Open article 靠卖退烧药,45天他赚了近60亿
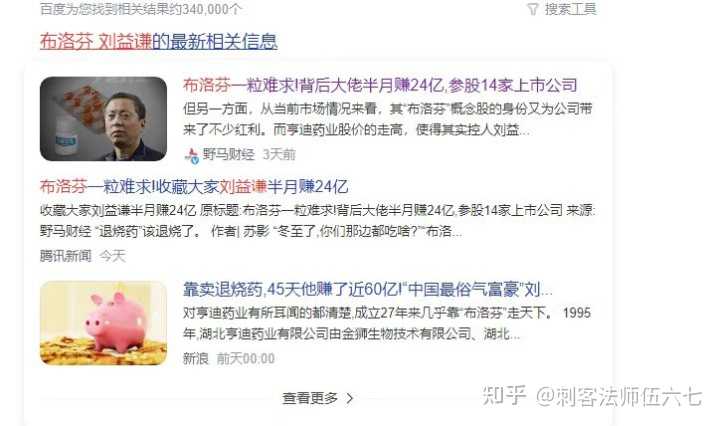 point(368,289)
